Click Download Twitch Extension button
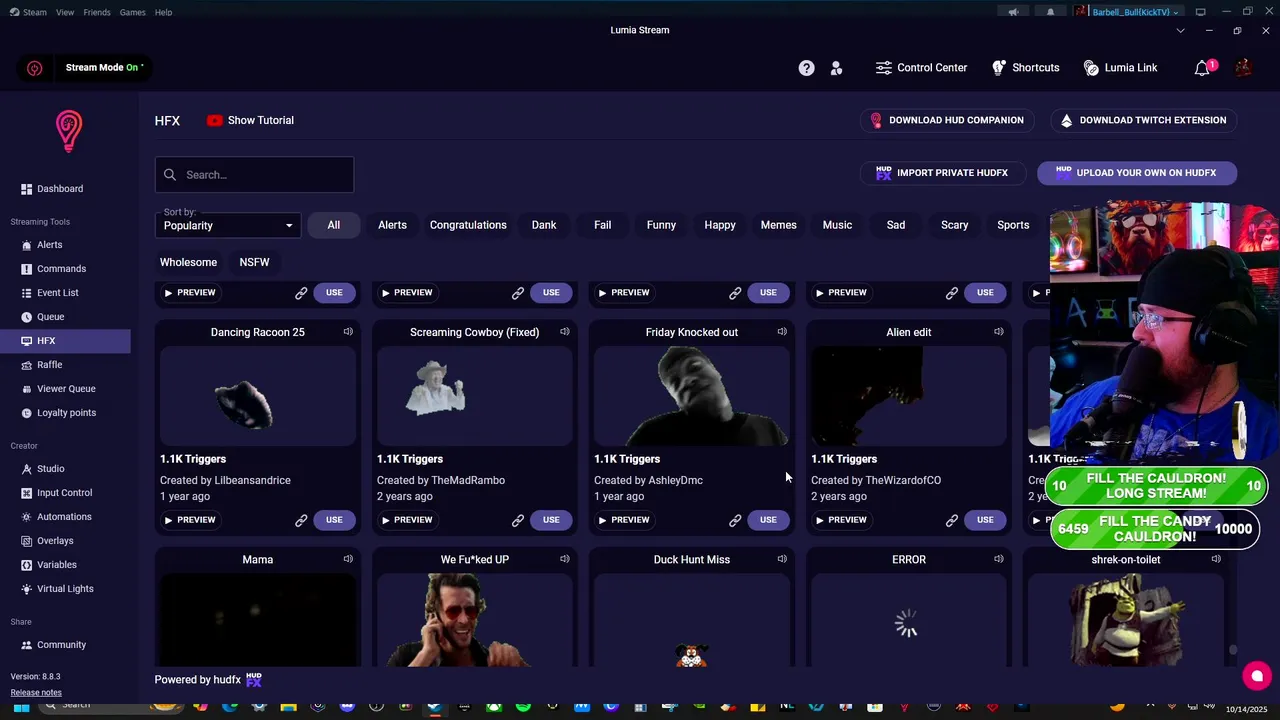 pyautogui.click(x=1143, y=120)
